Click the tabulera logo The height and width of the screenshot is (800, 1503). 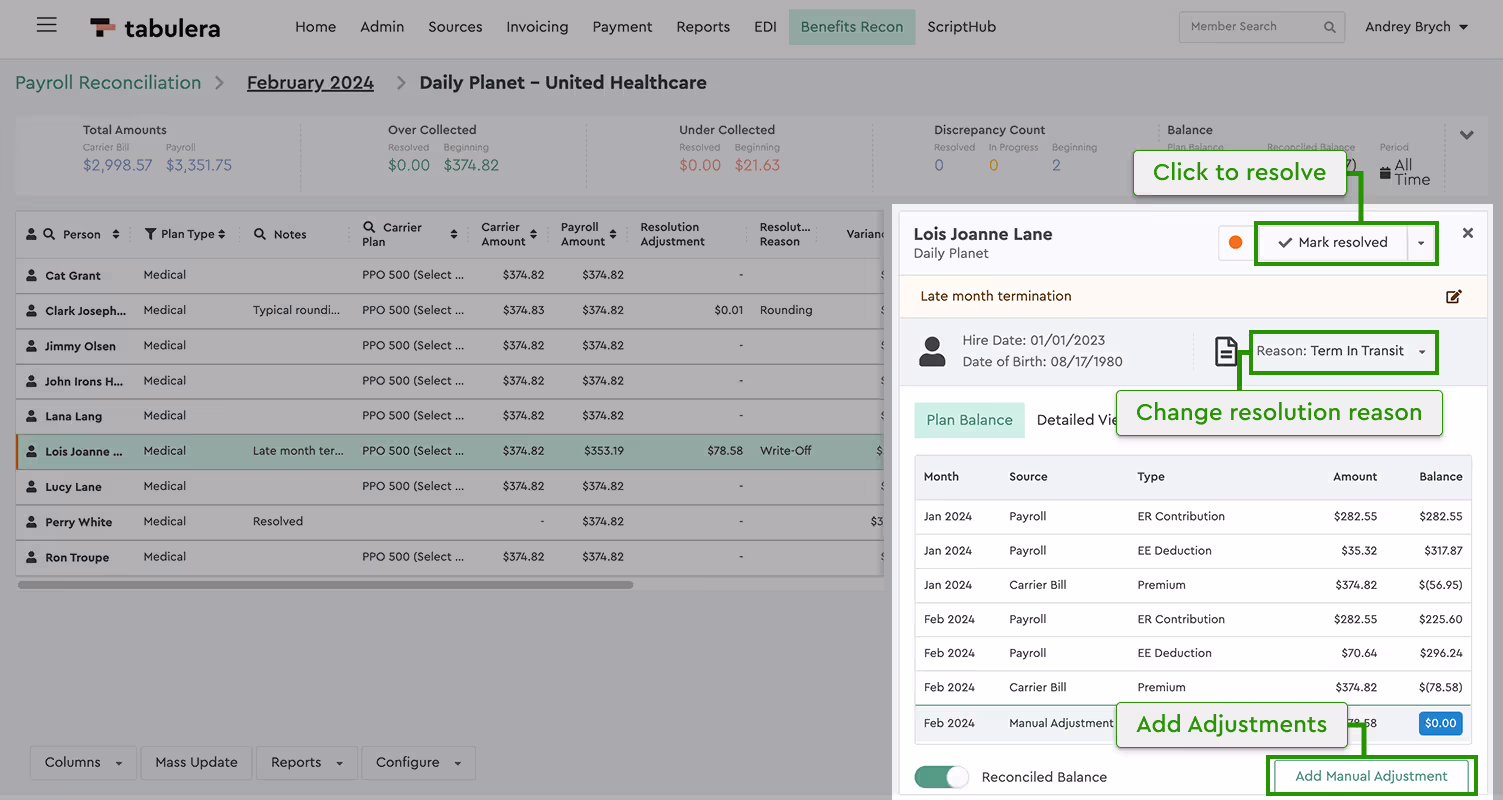coord(155,28)
